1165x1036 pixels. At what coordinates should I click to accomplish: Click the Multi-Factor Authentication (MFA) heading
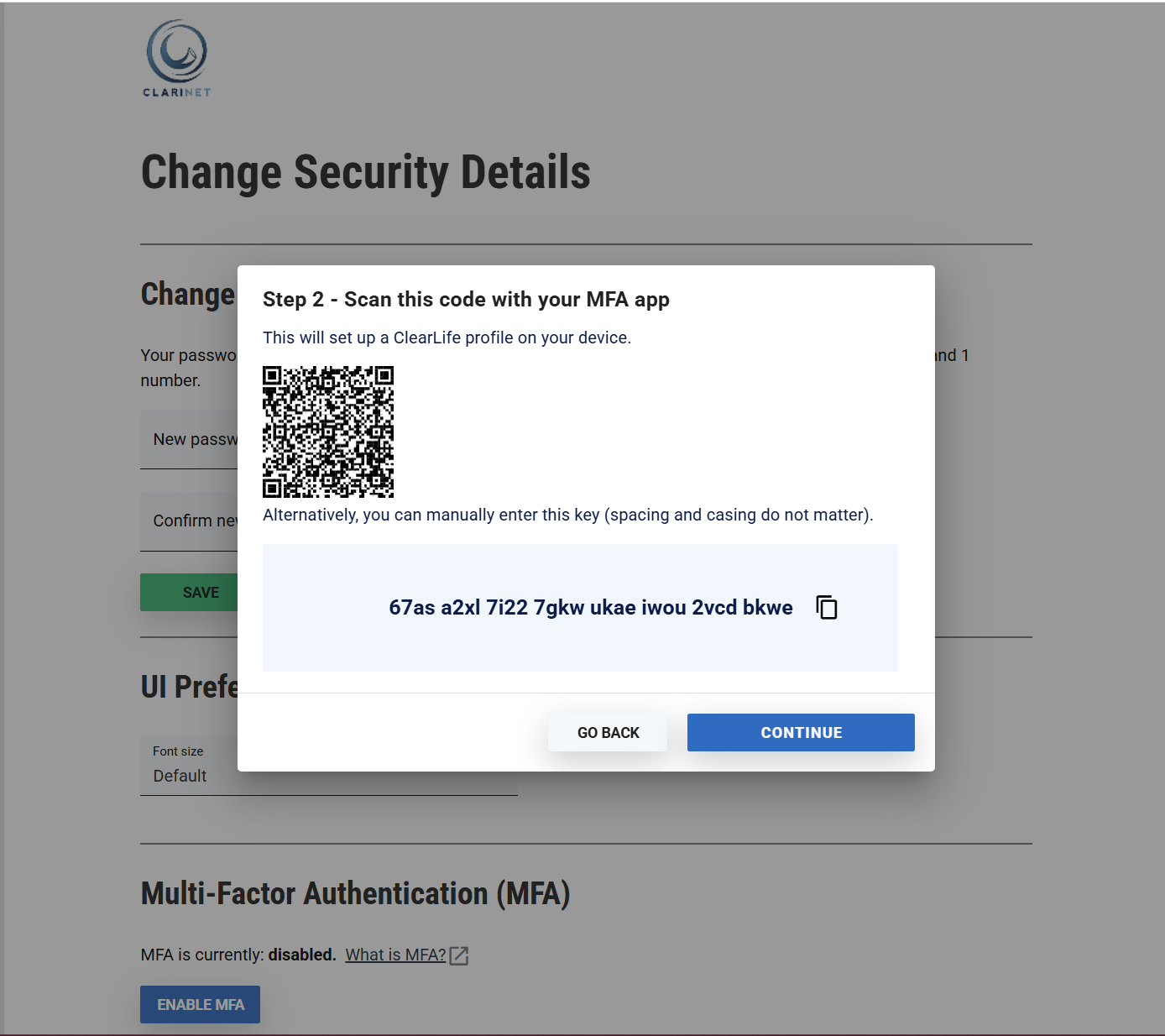pyautogui.click(x=355, y=894)
